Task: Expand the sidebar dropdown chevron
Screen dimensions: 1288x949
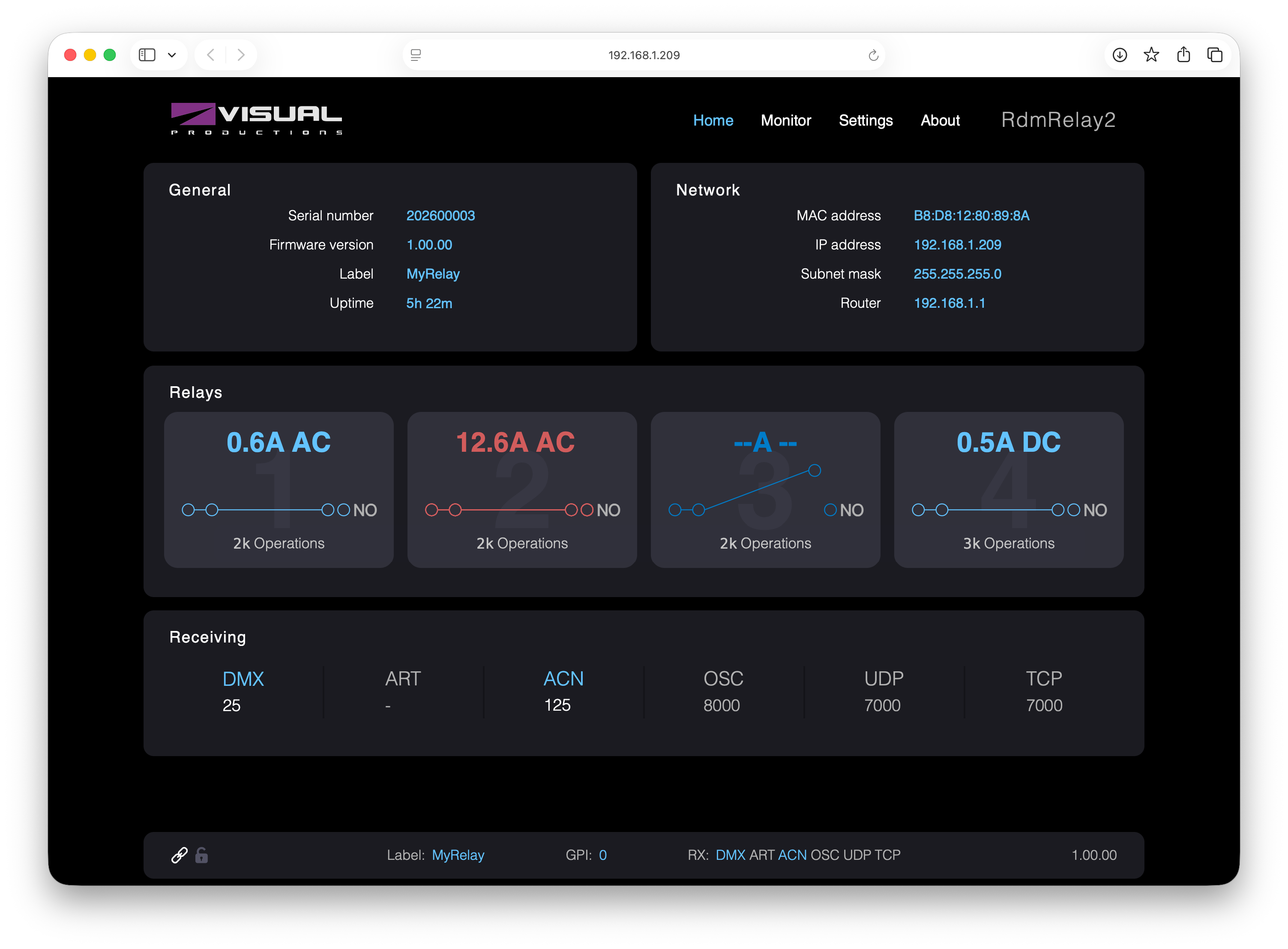Action: tap(172, 55)
